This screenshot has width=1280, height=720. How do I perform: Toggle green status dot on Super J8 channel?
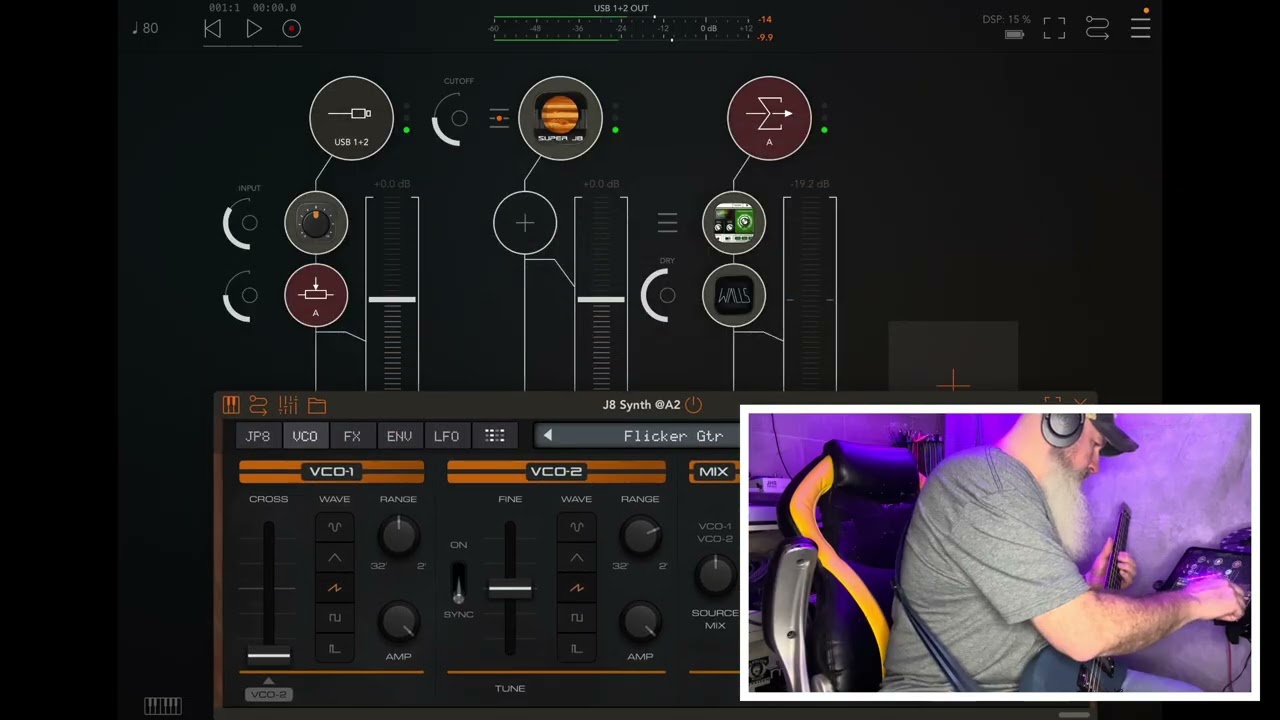(615, 130)
